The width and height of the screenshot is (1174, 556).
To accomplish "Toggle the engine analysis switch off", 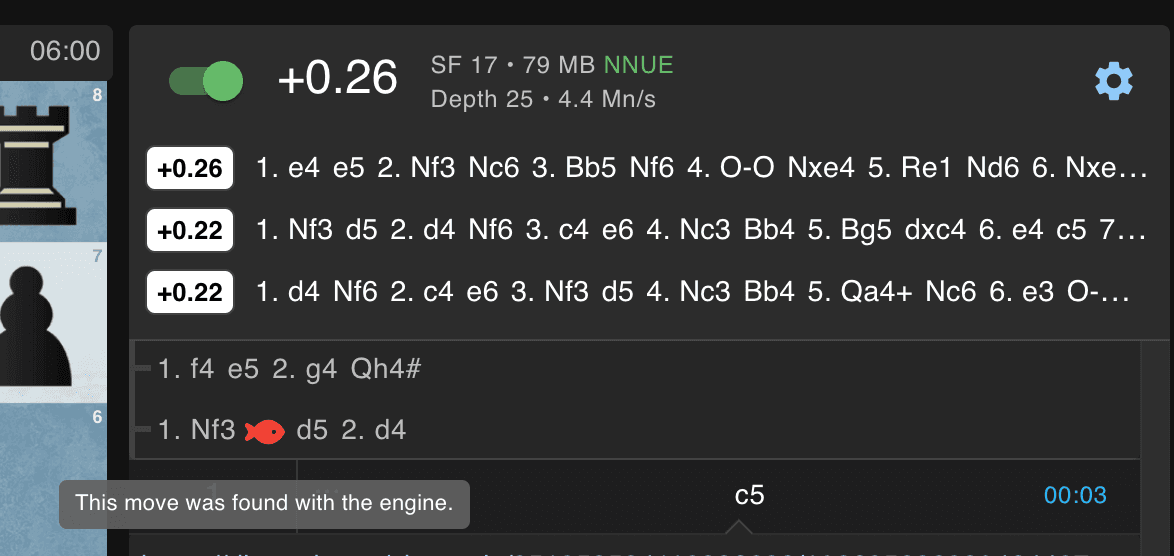I will tap(206, 81).
